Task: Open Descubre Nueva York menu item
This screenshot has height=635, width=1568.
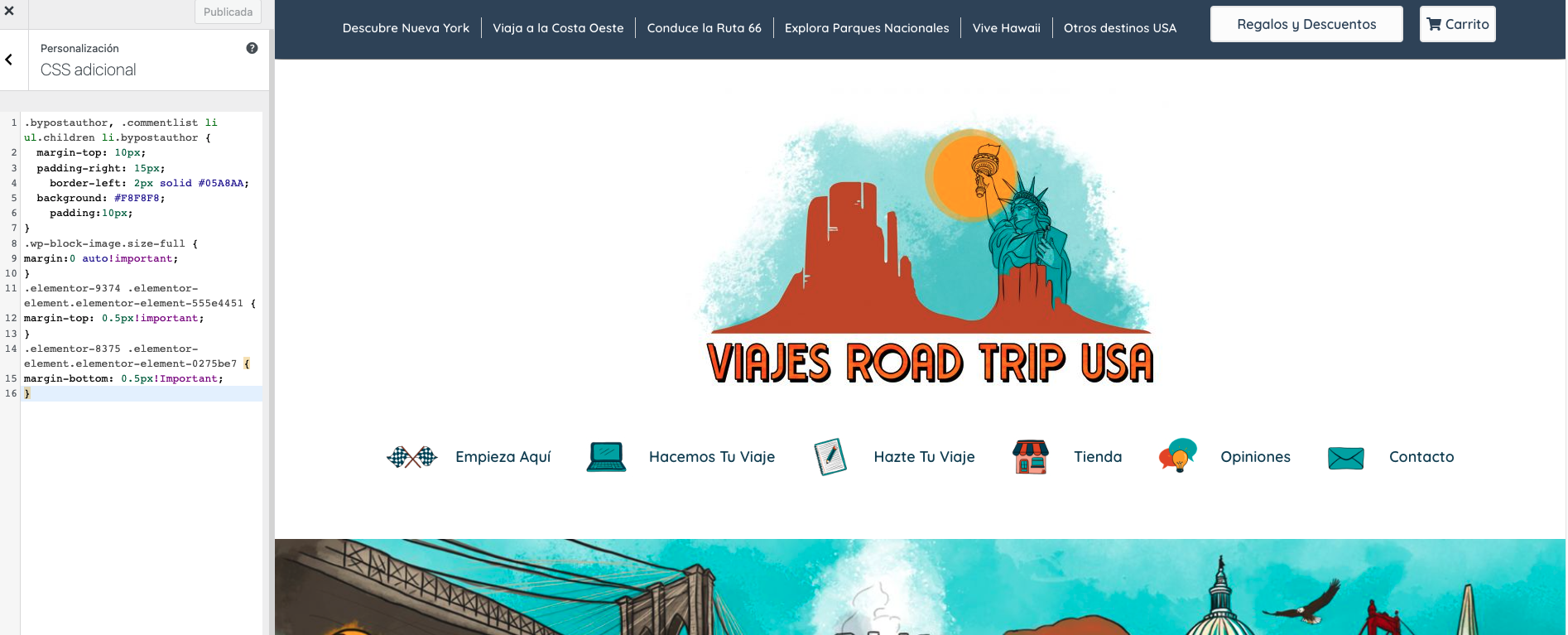Action: (x=406, y=28)
